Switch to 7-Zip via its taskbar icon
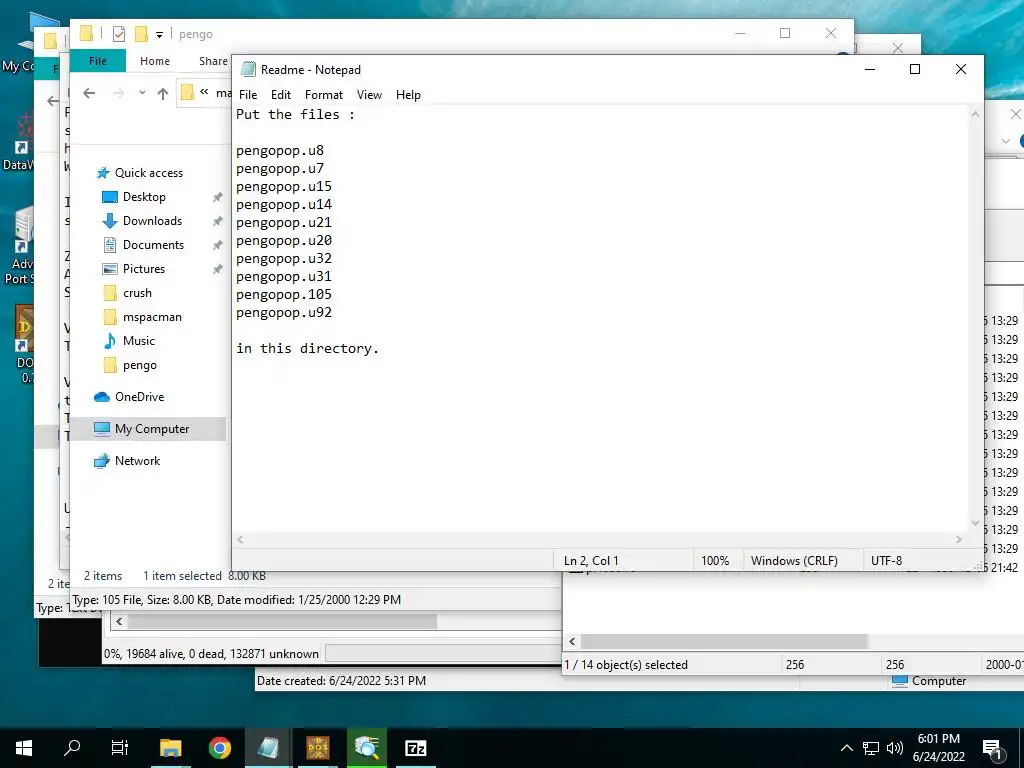The width and height of the screenshot is (1024, 768). click(416, 748)
